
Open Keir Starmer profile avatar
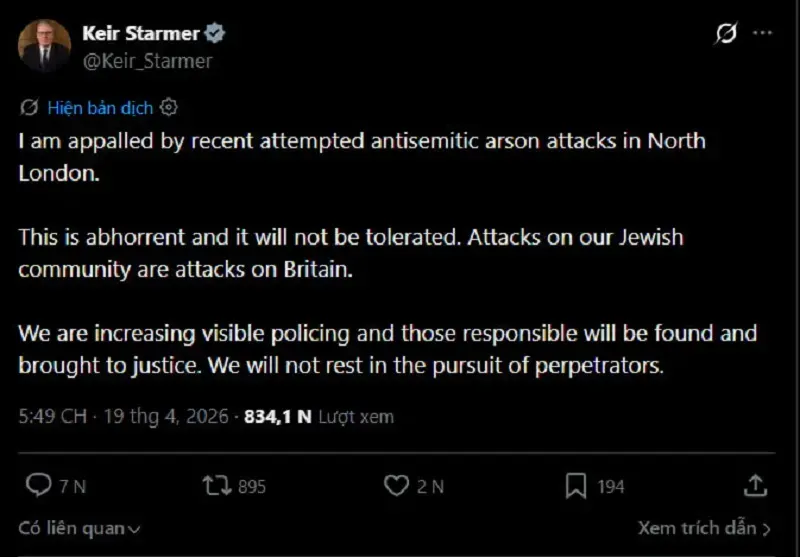click(45, 46)
